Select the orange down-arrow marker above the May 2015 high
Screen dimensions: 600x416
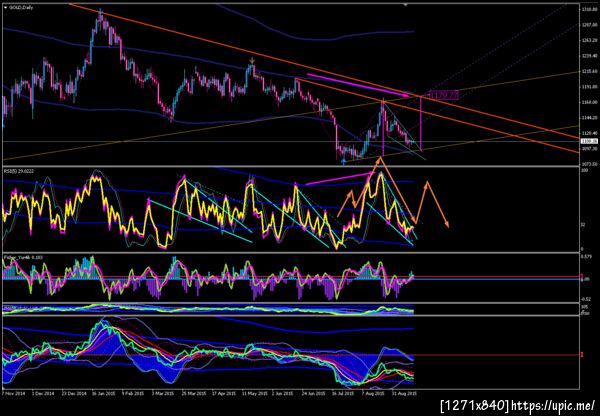(252, 60)
